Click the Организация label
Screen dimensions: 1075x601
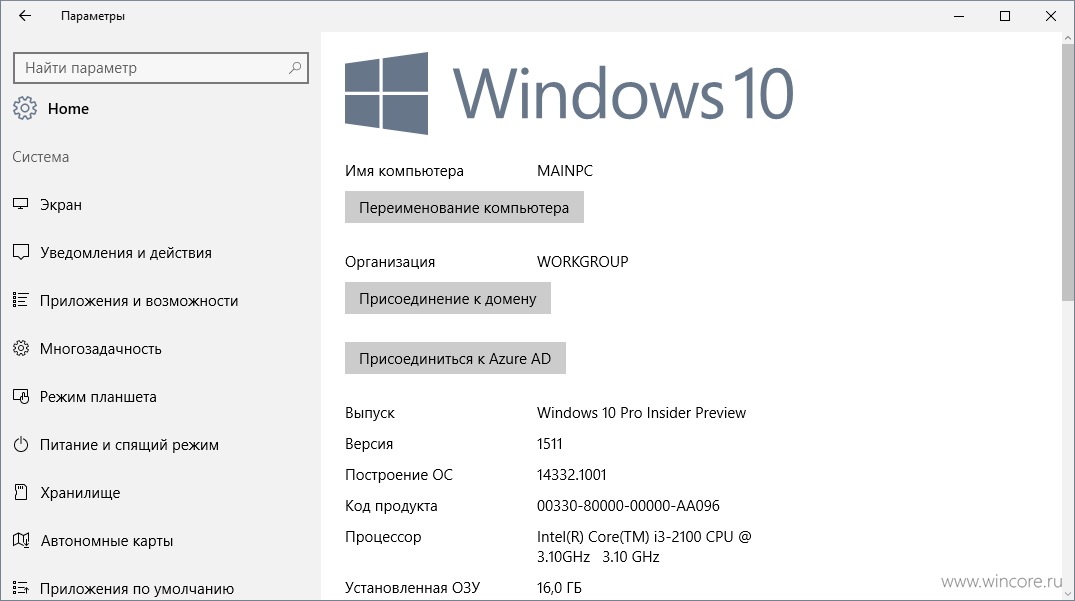pyautogui.click(x=390, y=262)
